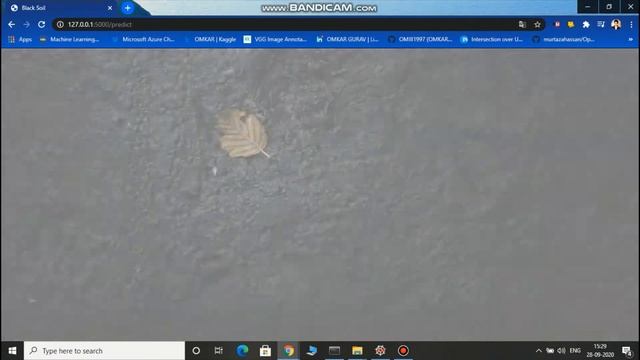Image resolution: width=640 pixels, height=360 pixels.
Task: View site information icon in address bar
Action: coord(60,24)
